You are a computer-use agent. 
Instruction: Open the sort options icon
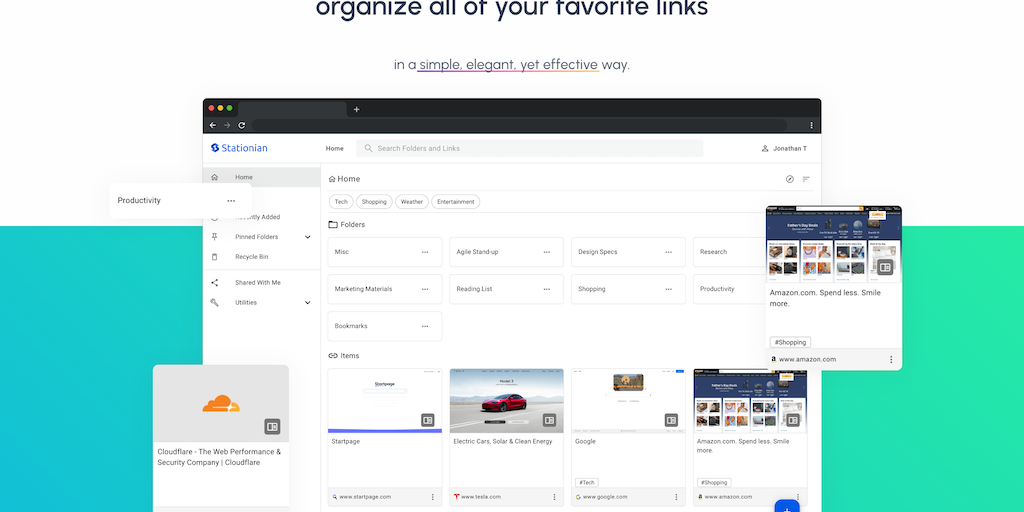[x=806, y=179]
